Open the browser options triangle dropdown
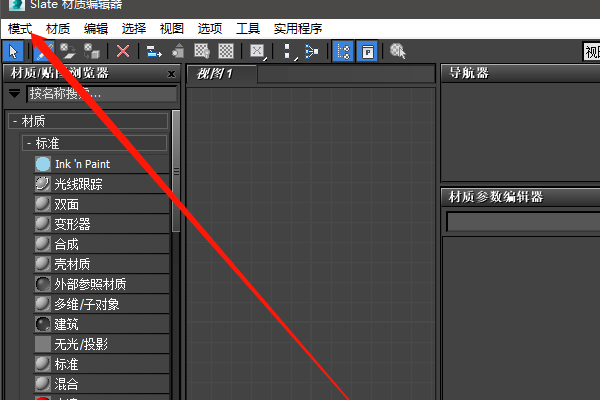Image resolution: width=600 pixels, height=400 pixels. click(x=15, y=93)
